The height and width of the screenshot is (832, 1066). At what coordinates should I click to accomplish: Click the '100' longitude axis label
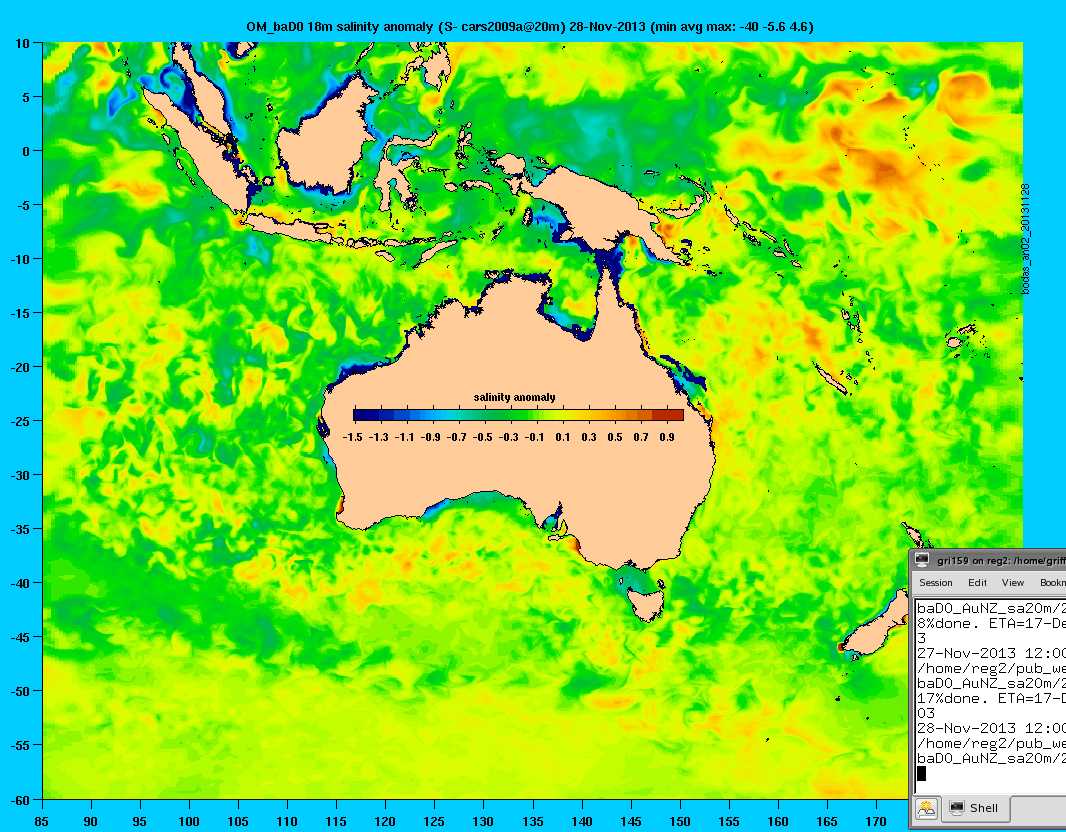pyautogui.click(x=188, y=821)
